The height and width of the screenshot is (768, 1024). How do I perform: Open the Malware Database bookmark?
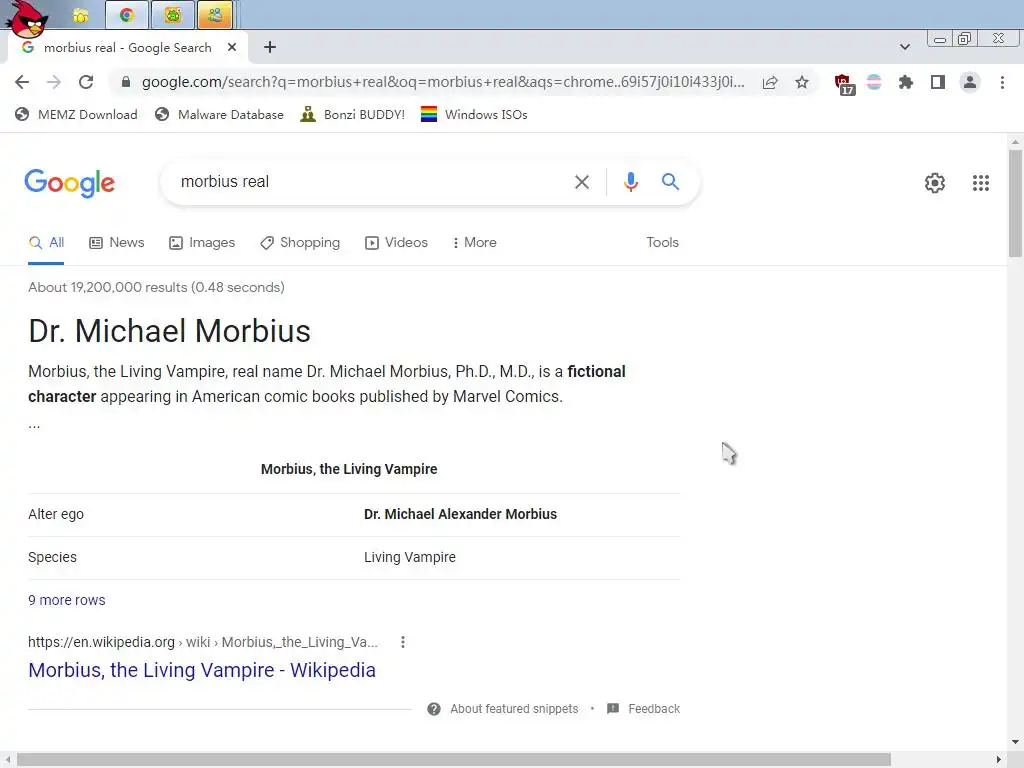[x=219, y=115]
